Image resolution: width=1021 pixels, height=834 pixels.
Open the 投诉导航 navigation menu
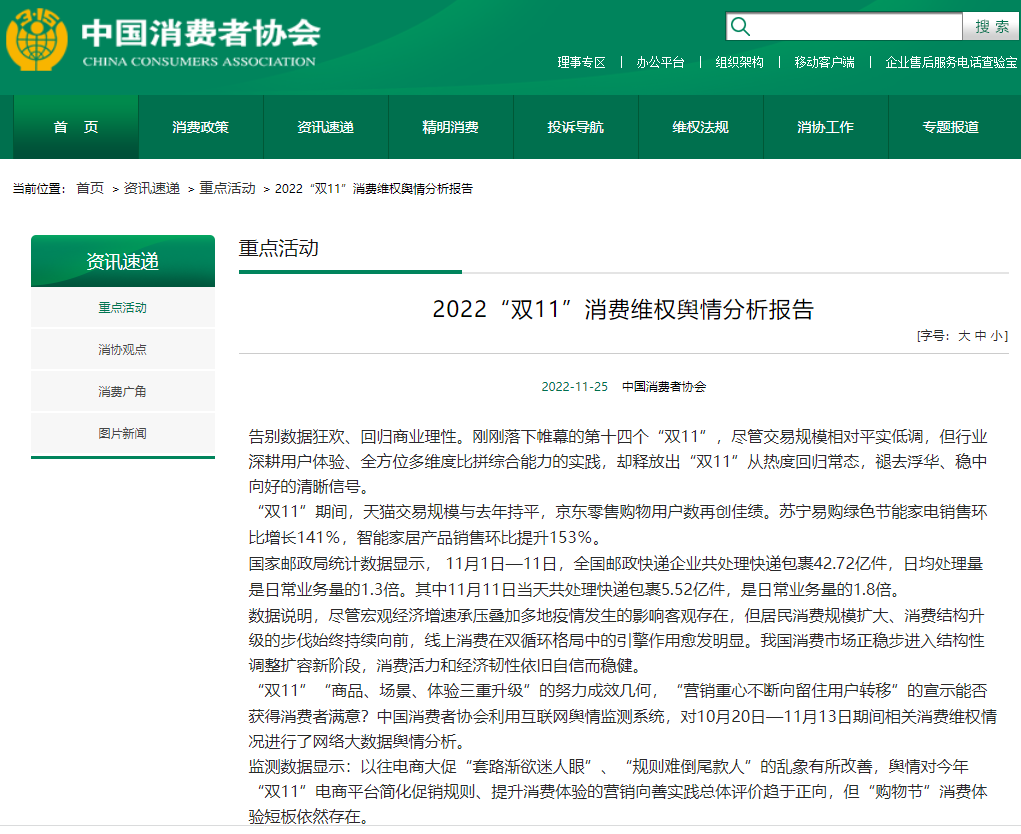click(x=575, y=127)
